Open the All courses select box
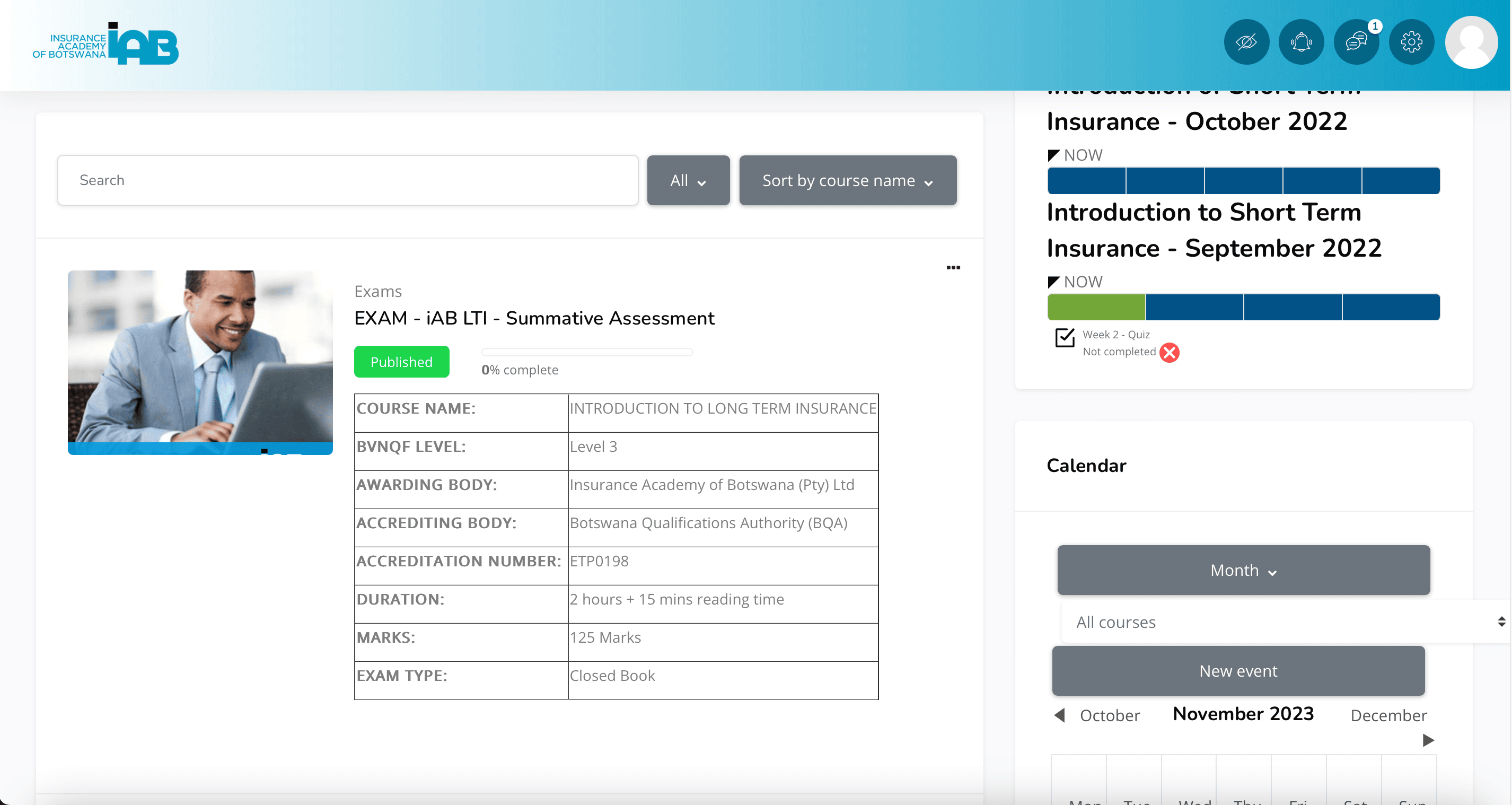1512x805 pixels. click(1286, 622)
